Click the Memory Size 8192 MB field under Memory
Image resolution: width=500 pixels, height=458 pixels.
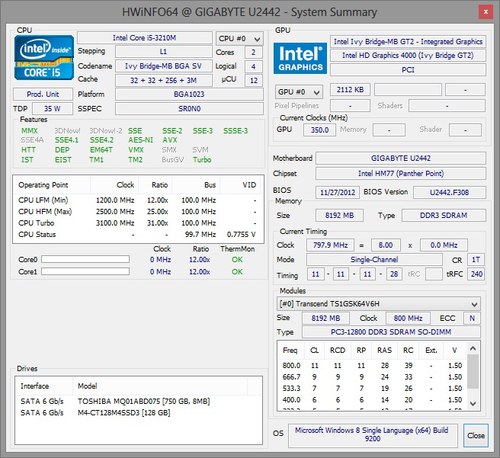(339, 215)
